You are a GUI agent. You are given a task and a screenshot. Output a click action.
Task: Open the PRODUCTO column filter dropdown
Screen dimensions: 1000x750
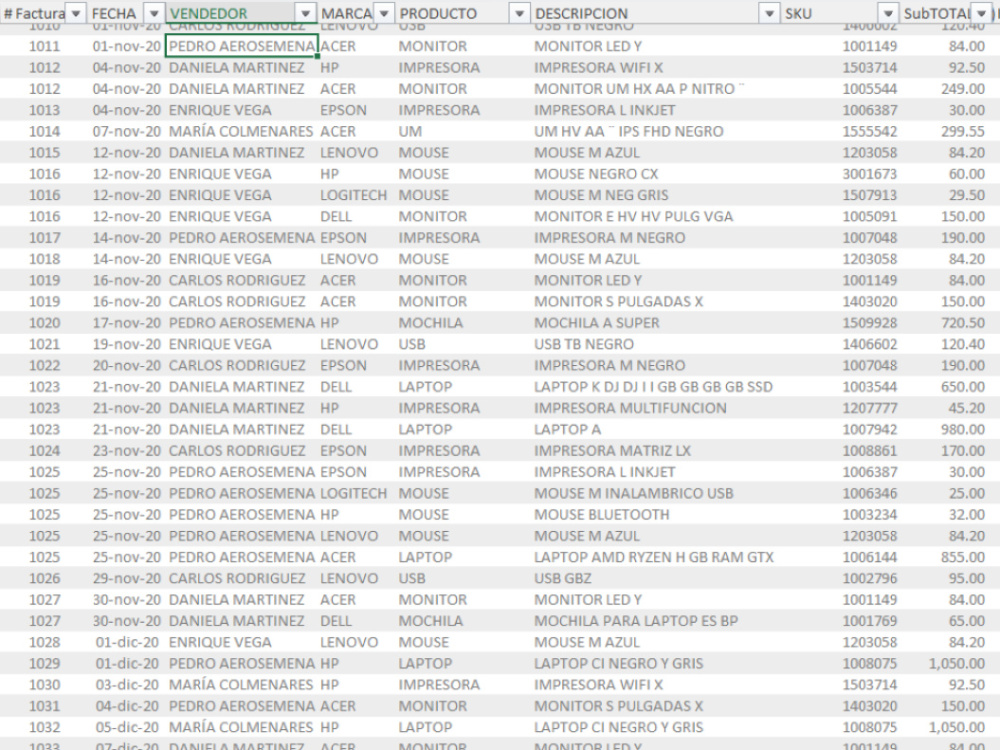point(520,13)
